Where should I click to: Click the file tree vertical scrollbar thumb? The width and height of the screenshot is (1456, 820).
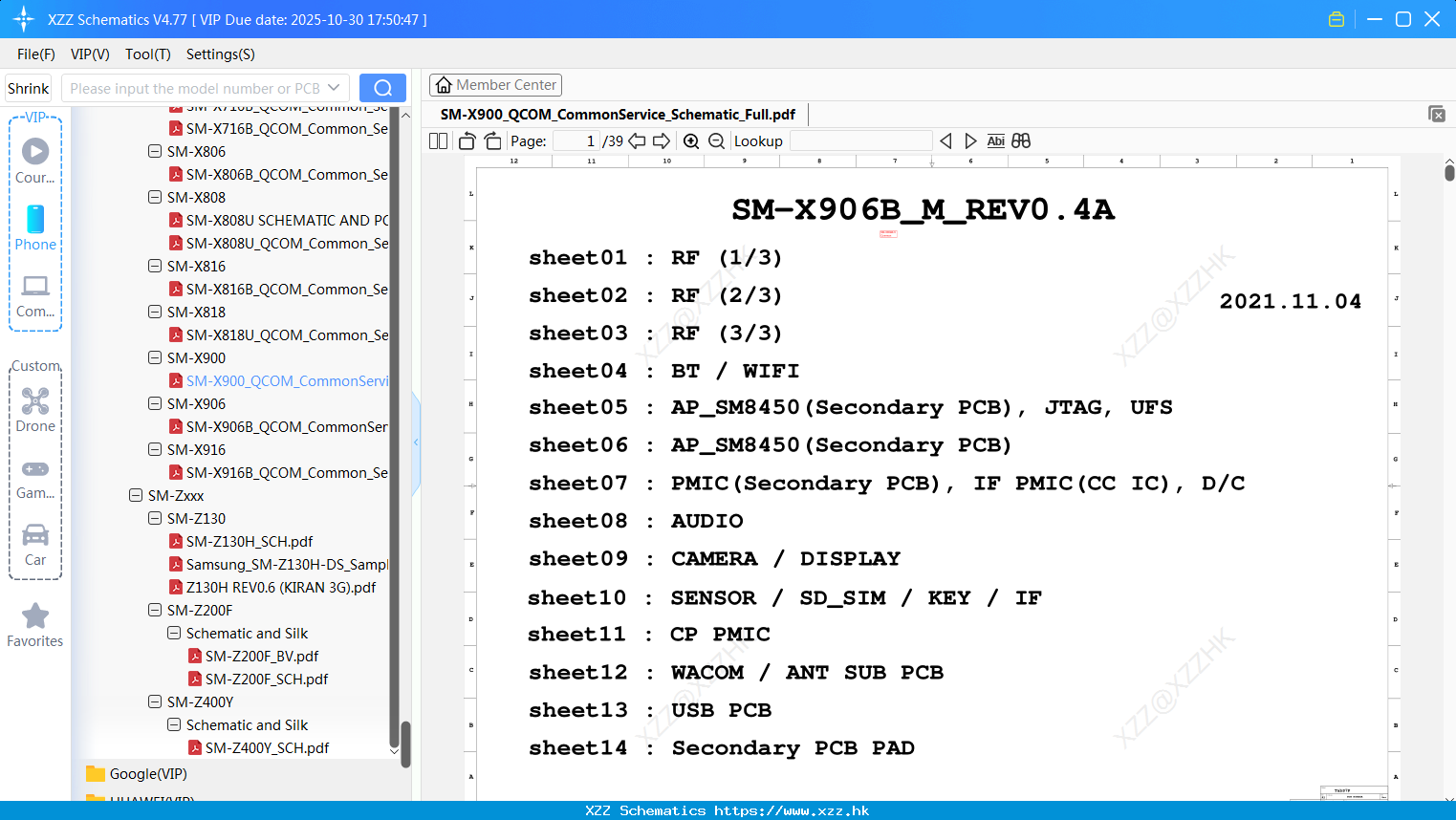tap(405, 744)
